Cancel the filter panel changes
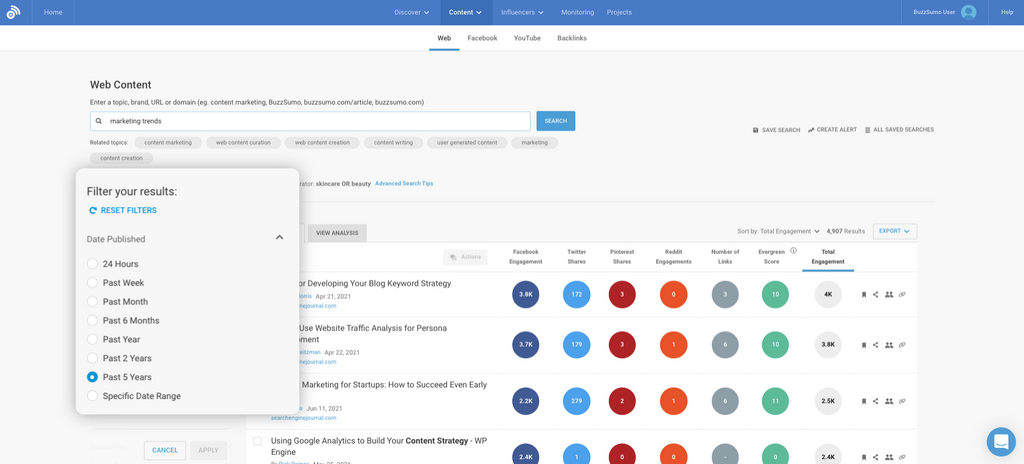This screenshot has height=464, width=1024. tap(165, 450)
